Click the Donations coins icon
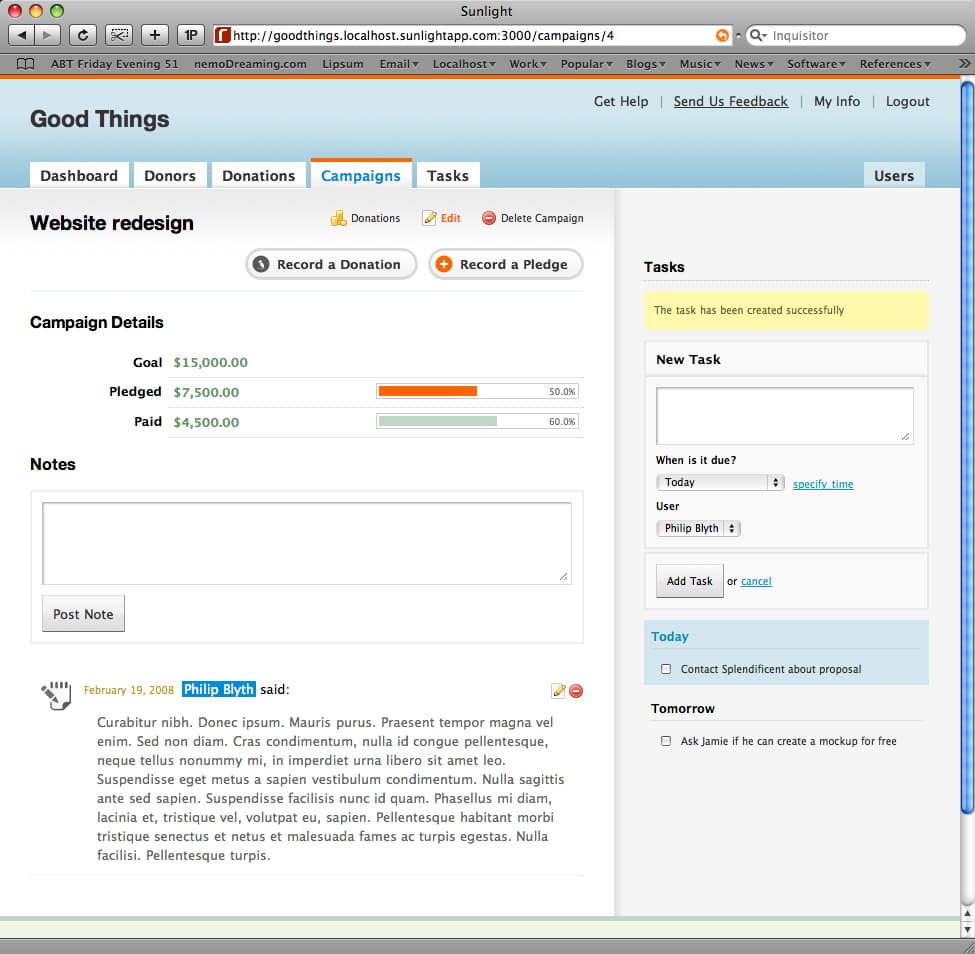Screen dimensions: 975x954 pyautogui.click(x=338, y=218)
